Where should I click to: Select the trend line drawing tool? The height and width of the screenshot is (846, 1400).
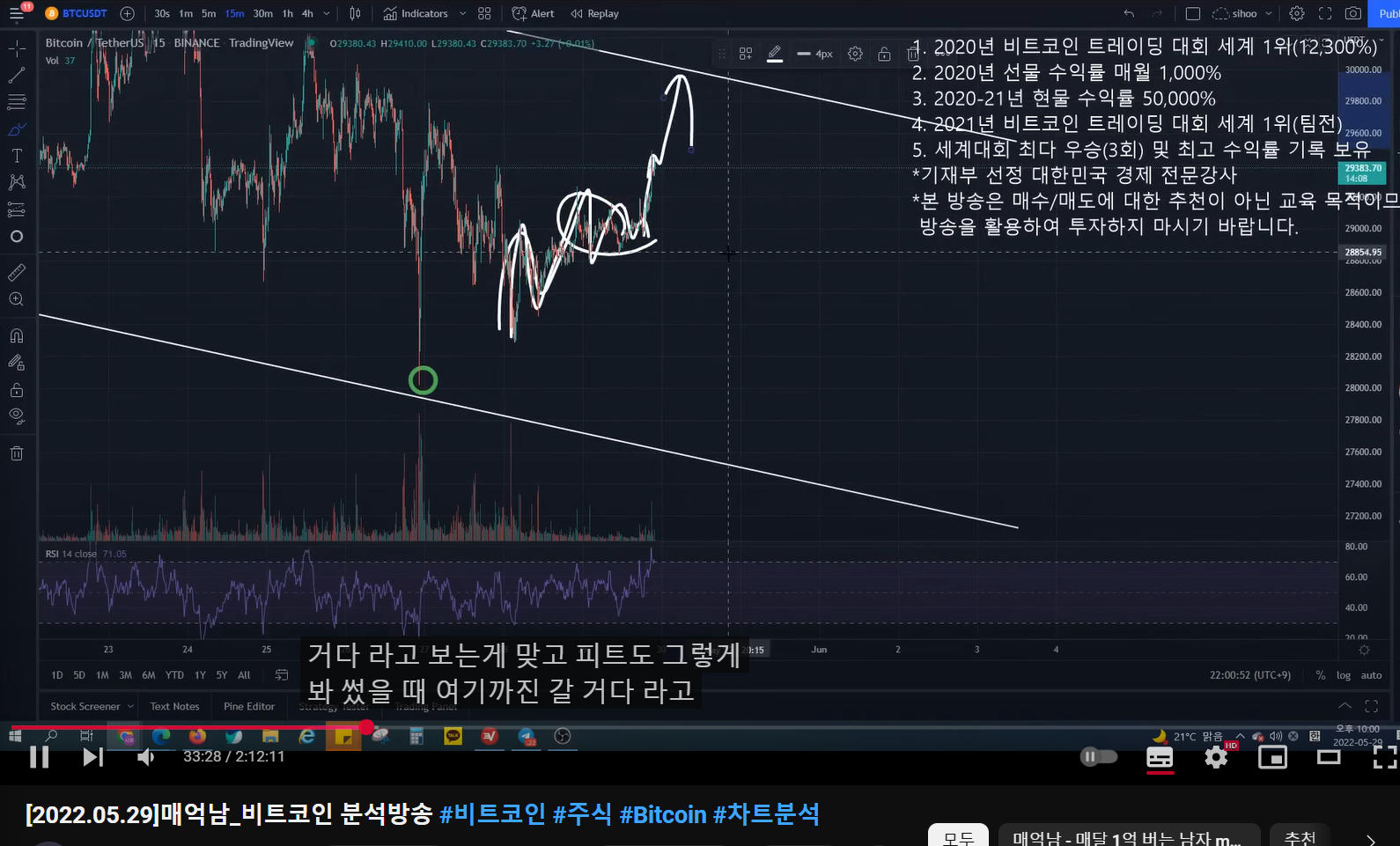coord(17,76)
